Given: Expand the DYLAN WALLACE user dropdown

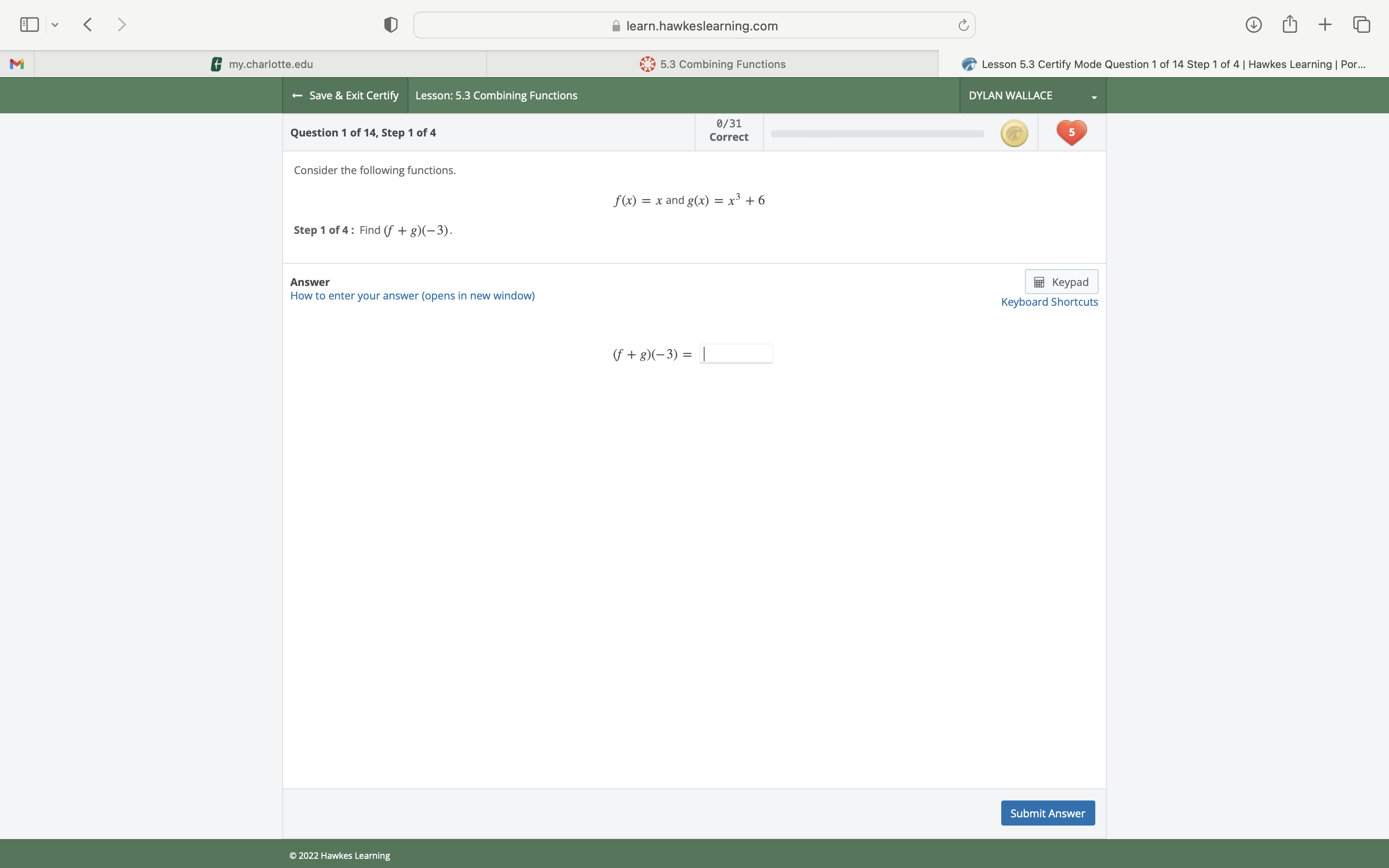Looking at the screenshot, I should (x=1032, y=95).
